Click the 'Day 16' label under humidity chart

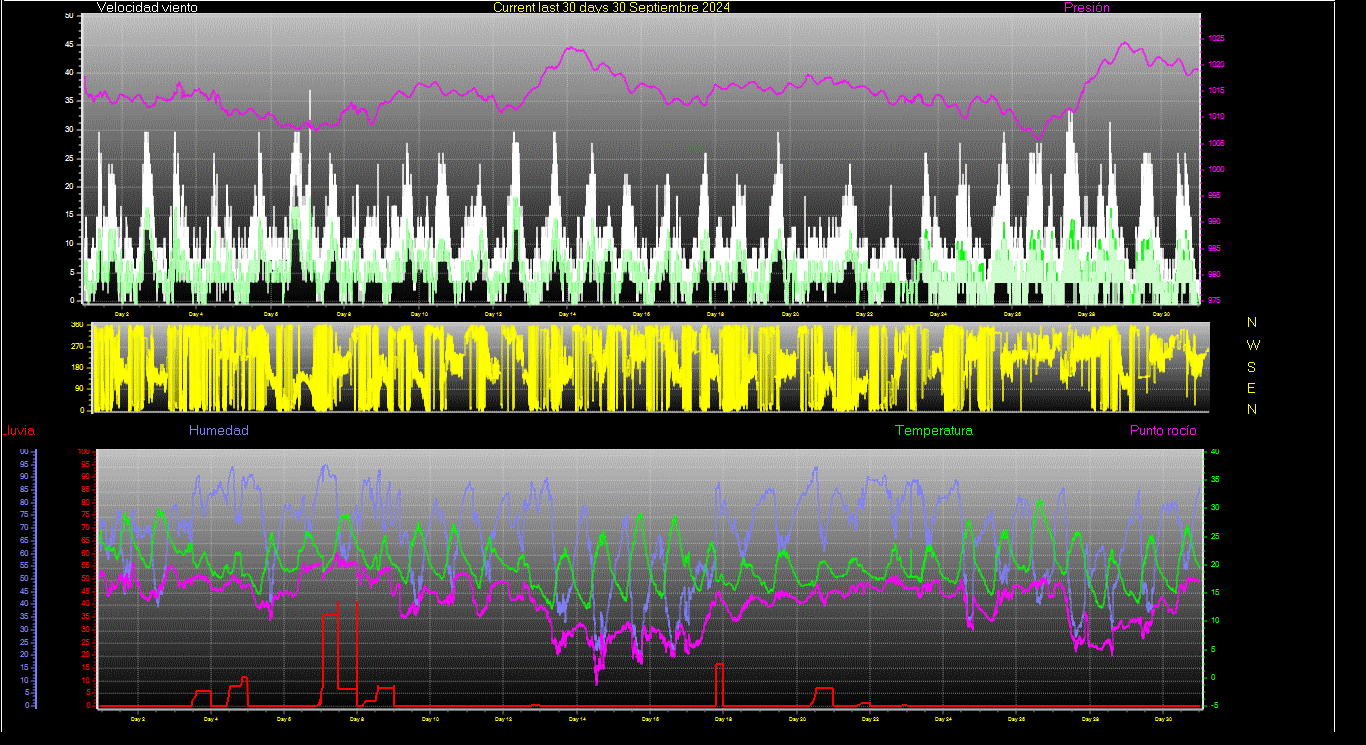(x=650, y=718)
